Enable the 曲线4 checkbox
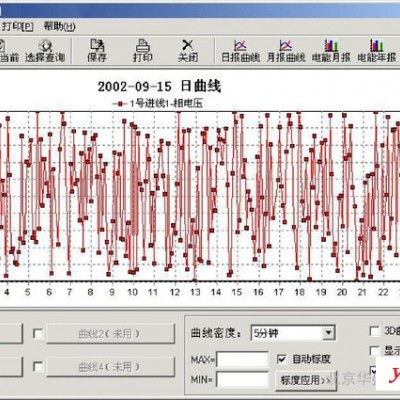This screenshot has width=400, height=400. pos(38,367)
